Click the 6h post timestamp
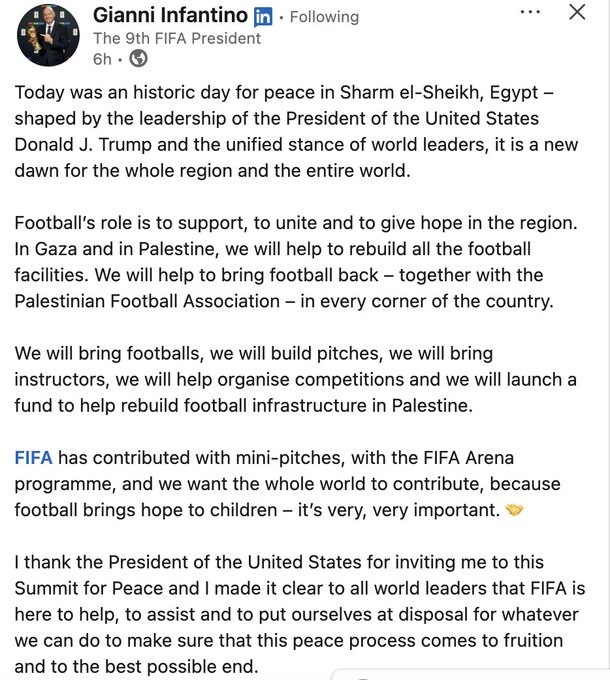 pyautogui.click(x=101, y=59)
